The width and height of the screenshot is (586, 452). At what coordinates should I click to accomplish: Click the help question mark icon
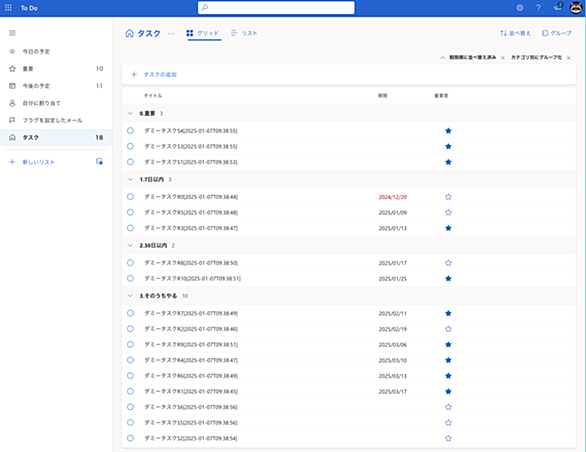(538, 7)
